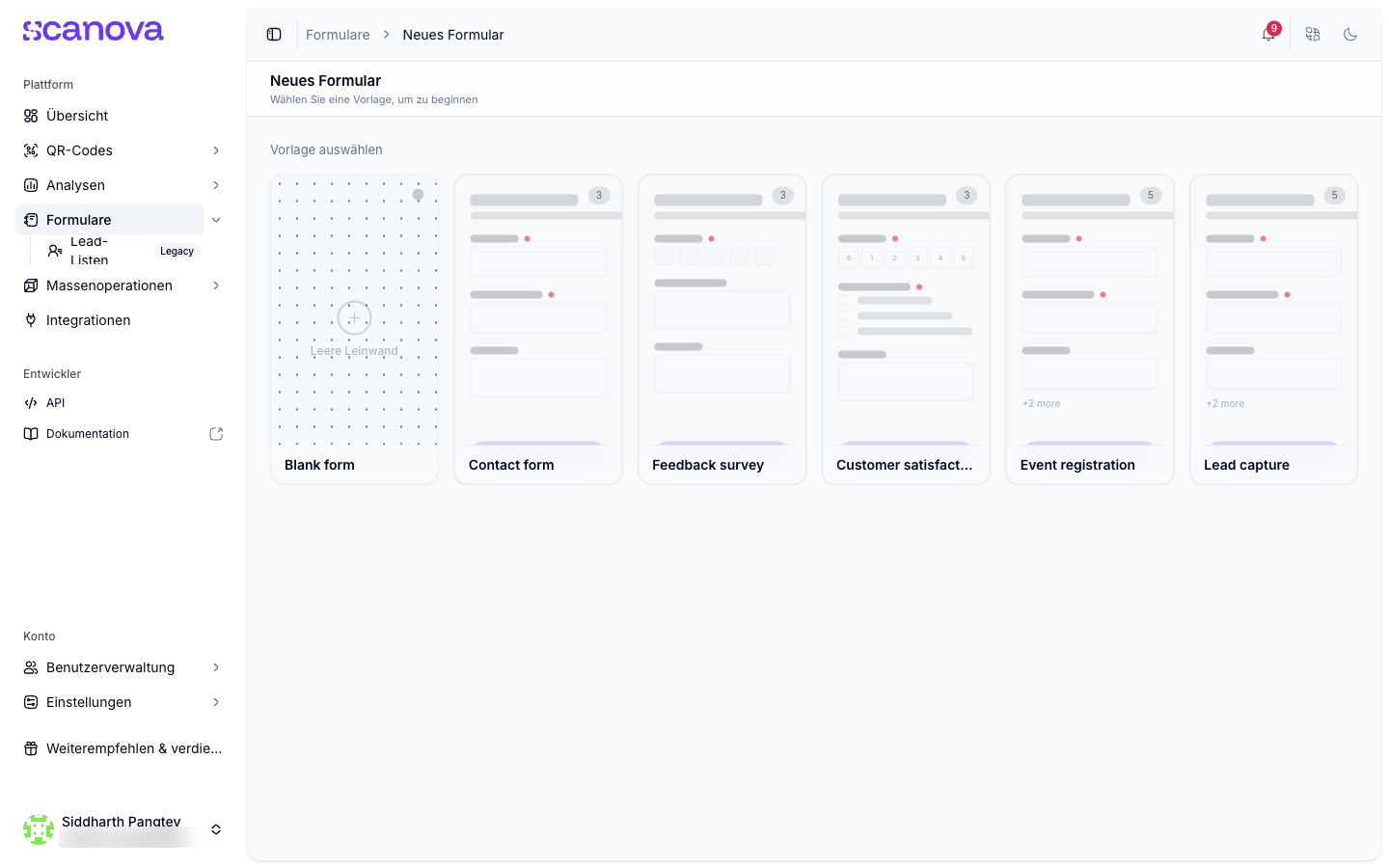Pick the Event registration template

coord(1090,329)
